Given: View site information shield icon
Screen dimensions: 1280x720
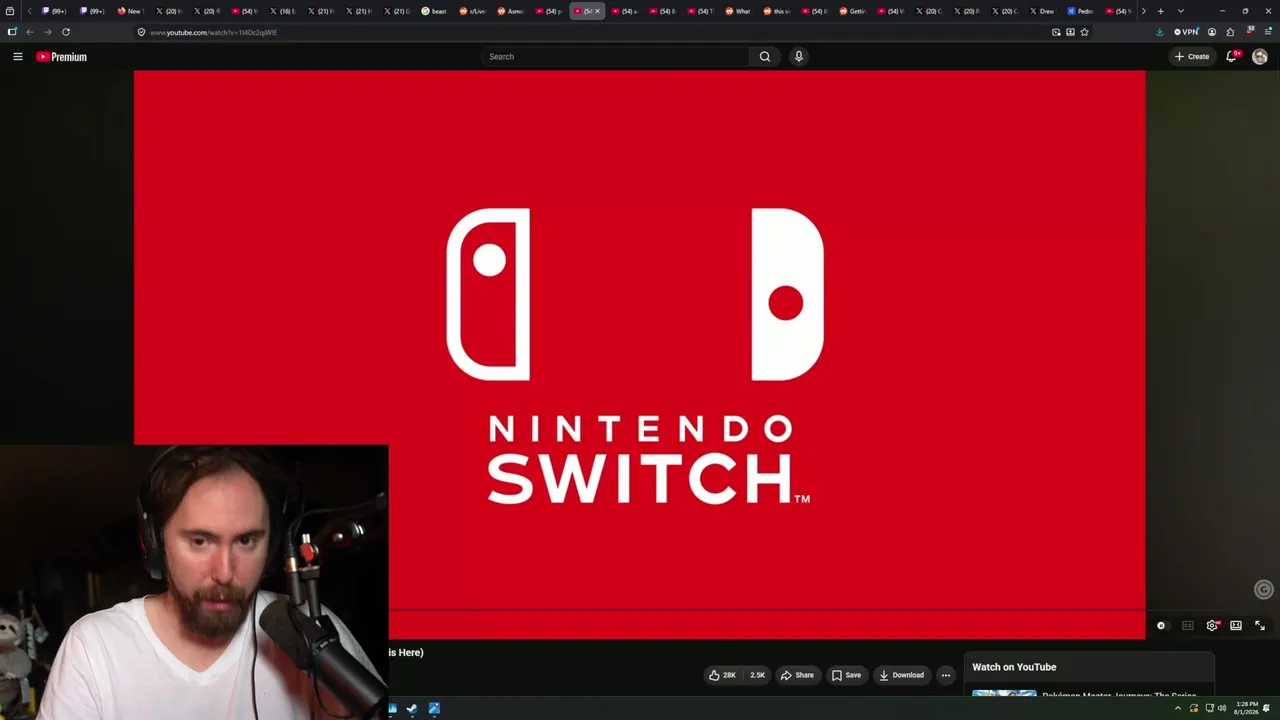Looking at the screenshot, I should tap(141, 32).
